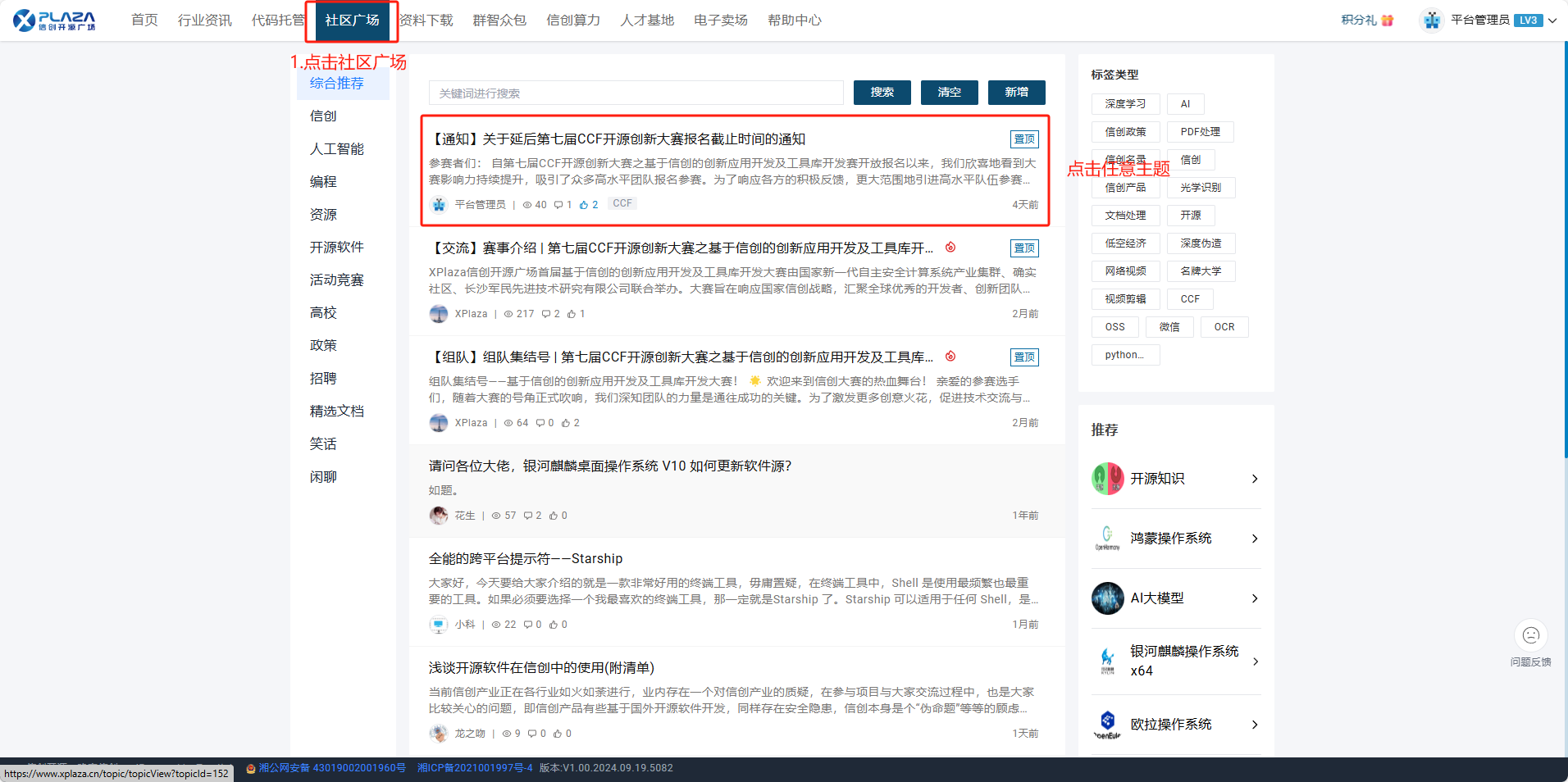Like the CCF deadline notice post

584,205
